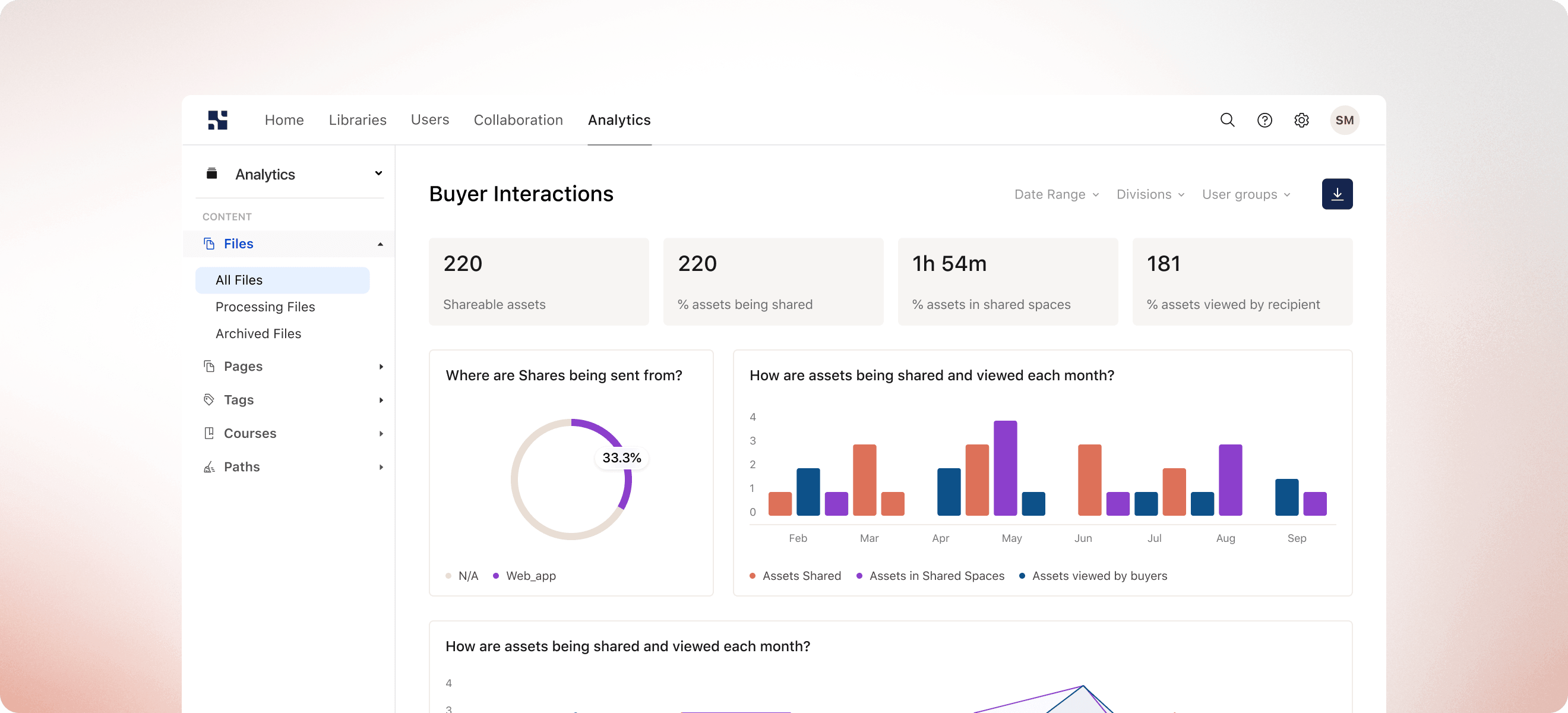Go to the Libraries tab
The height and width of the screenshot is (713, 1568).
358,120
